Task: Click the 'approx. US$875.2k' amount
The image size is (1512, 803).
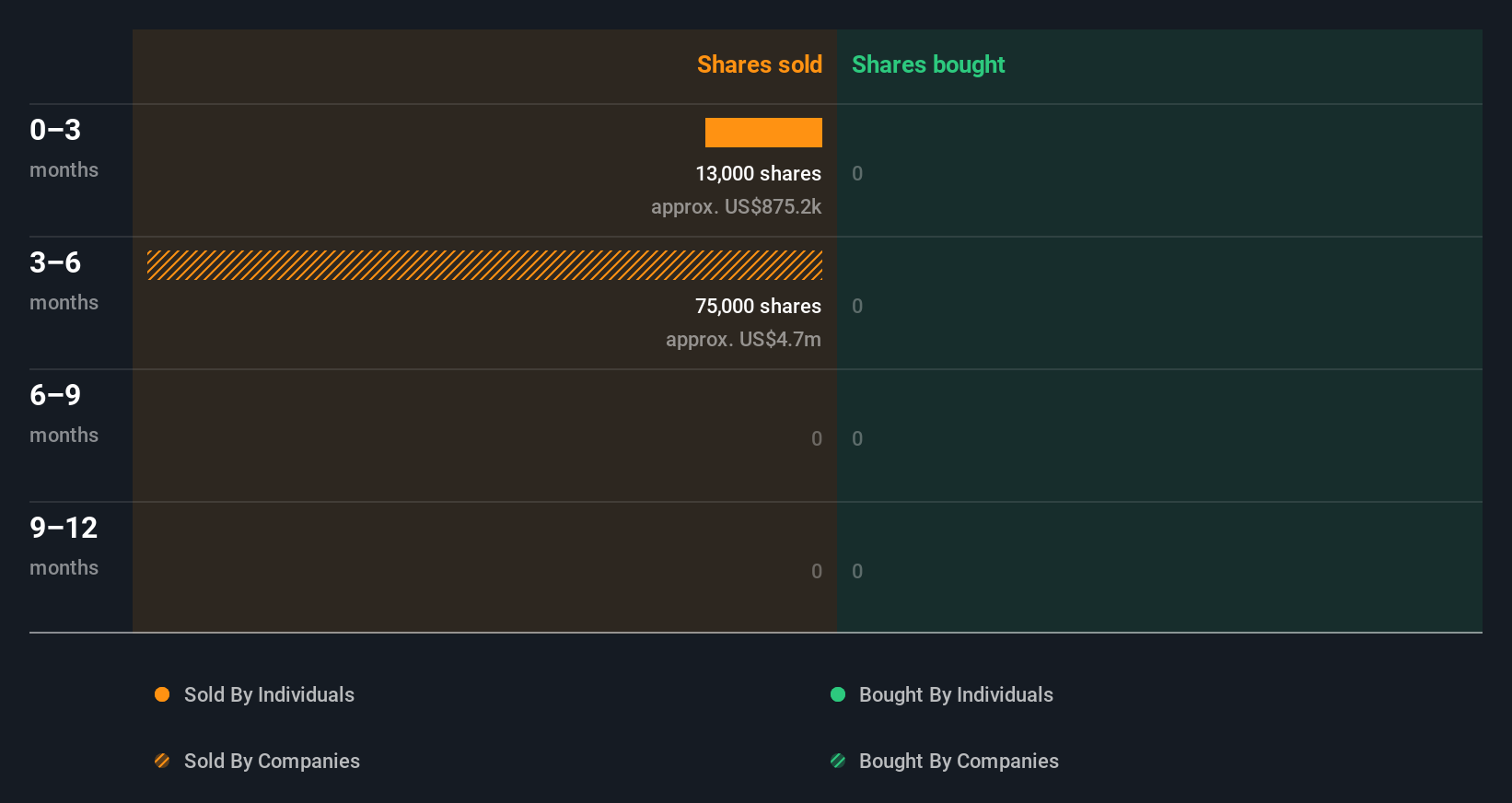Action: [x=736, y=206]
